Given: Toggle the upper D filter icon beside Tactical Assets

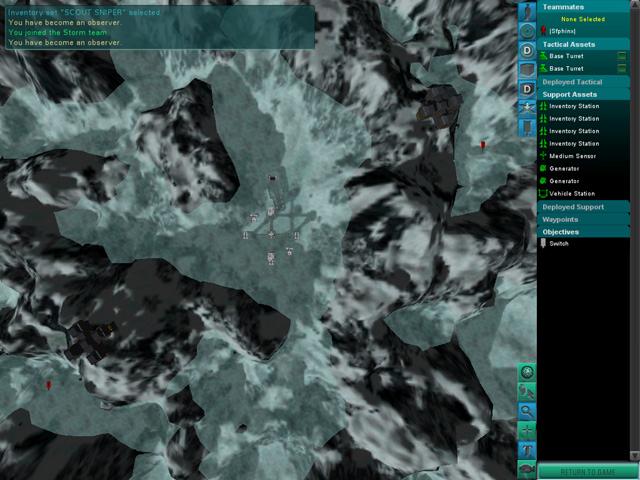Looking at the screenshot, I should 527,51.
